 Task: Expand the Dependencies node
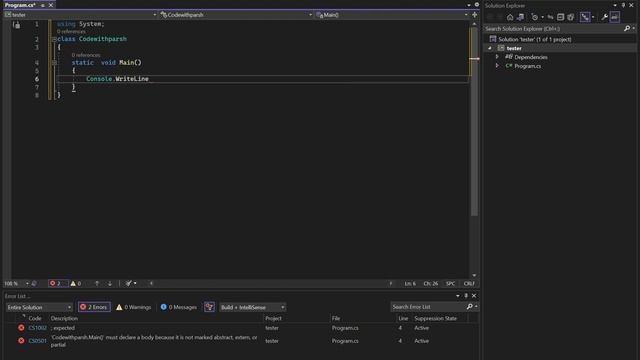pyautogui.click(x=497, y=57)
